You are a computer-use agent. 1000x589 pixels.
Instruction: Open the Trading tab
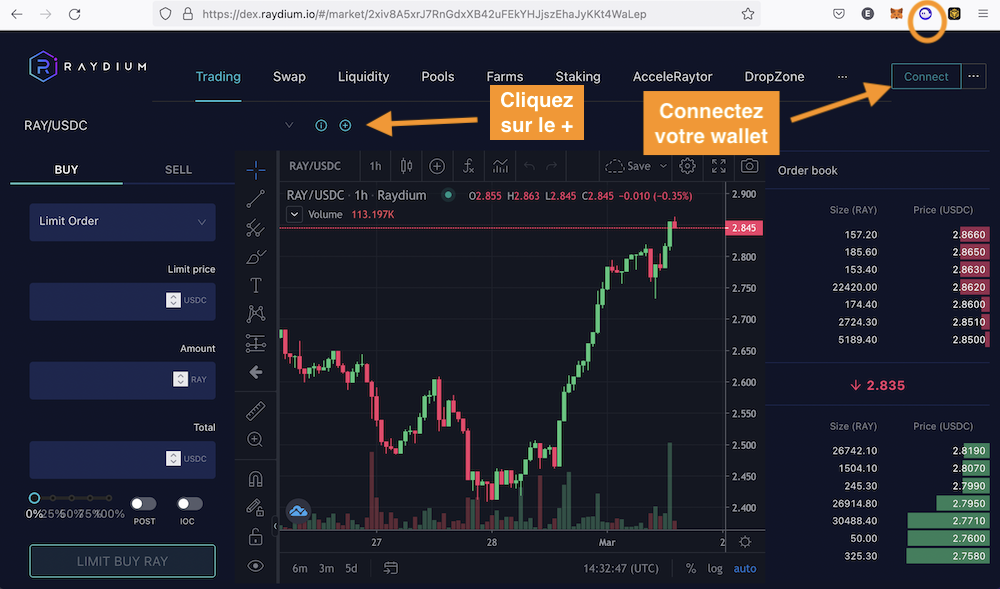pos(218,76)
